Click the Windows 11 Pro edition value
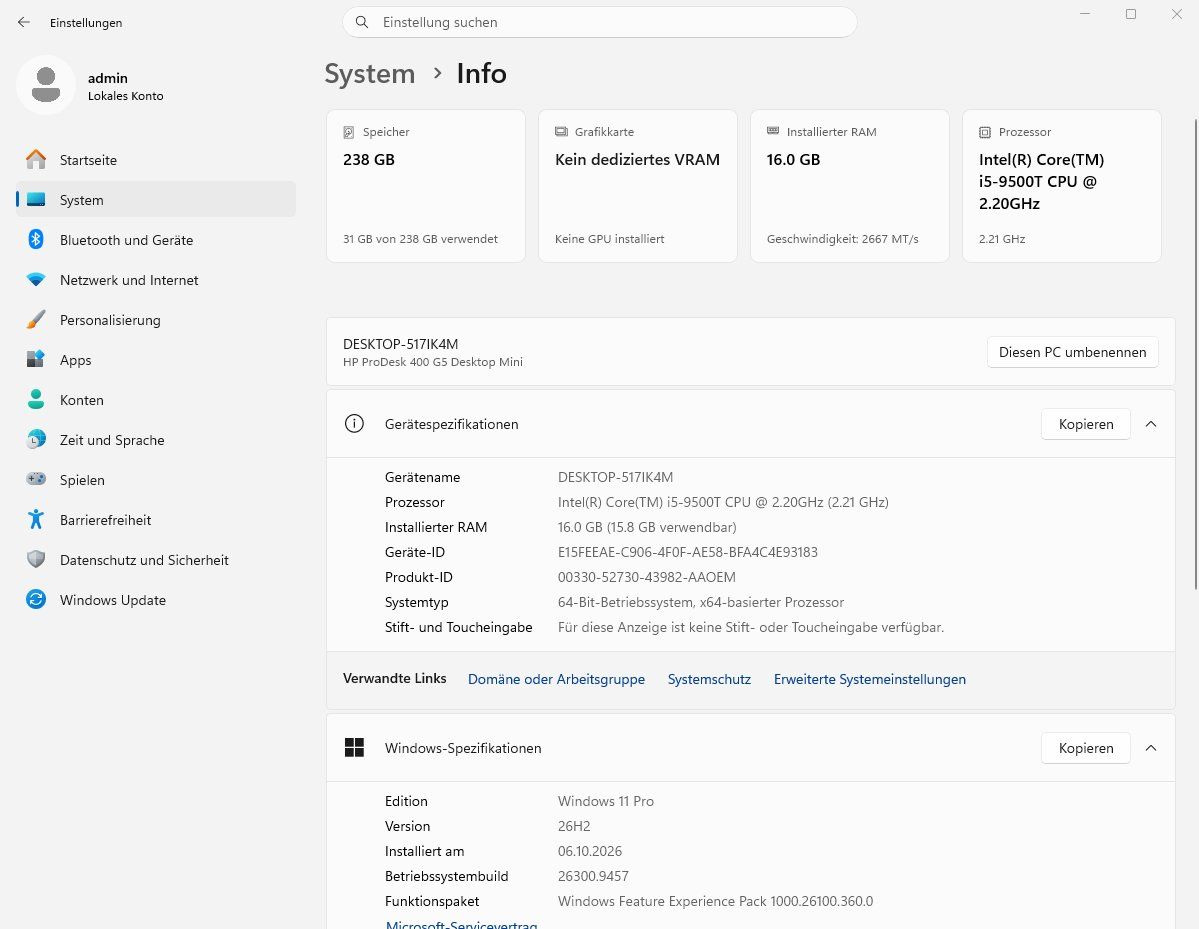This screenshot has height=929, width=1199. click(x=606, y=801)
